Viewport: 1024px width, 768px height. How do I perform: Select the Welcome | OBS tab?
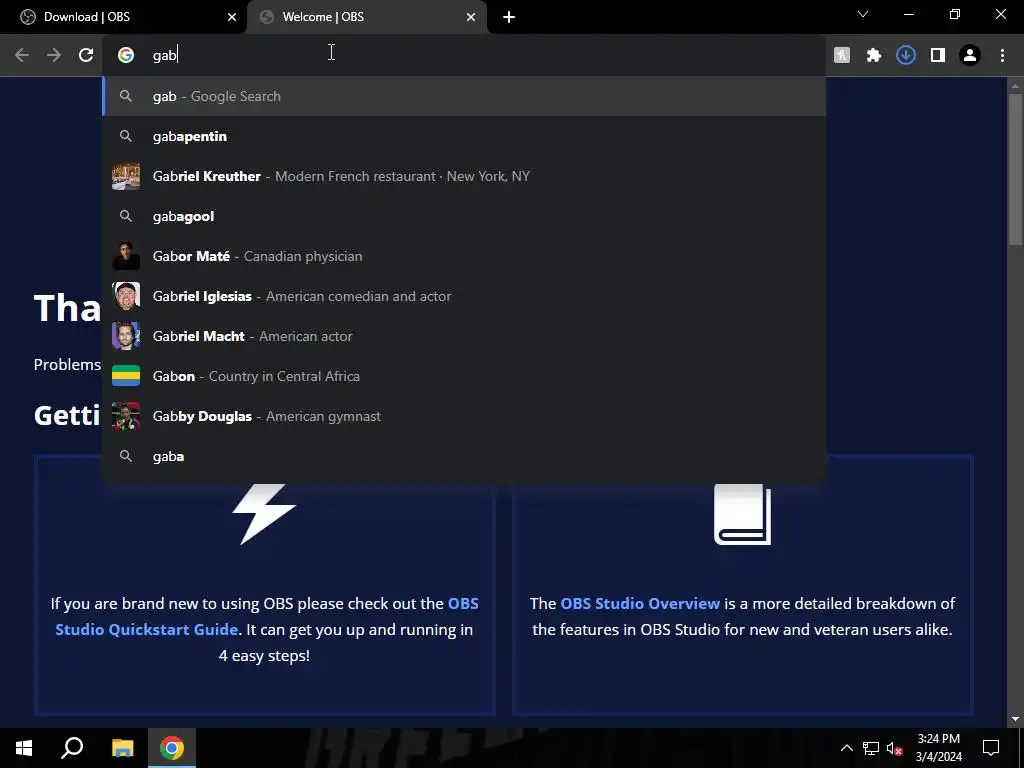pyautogui.click(x=367, y=17)
